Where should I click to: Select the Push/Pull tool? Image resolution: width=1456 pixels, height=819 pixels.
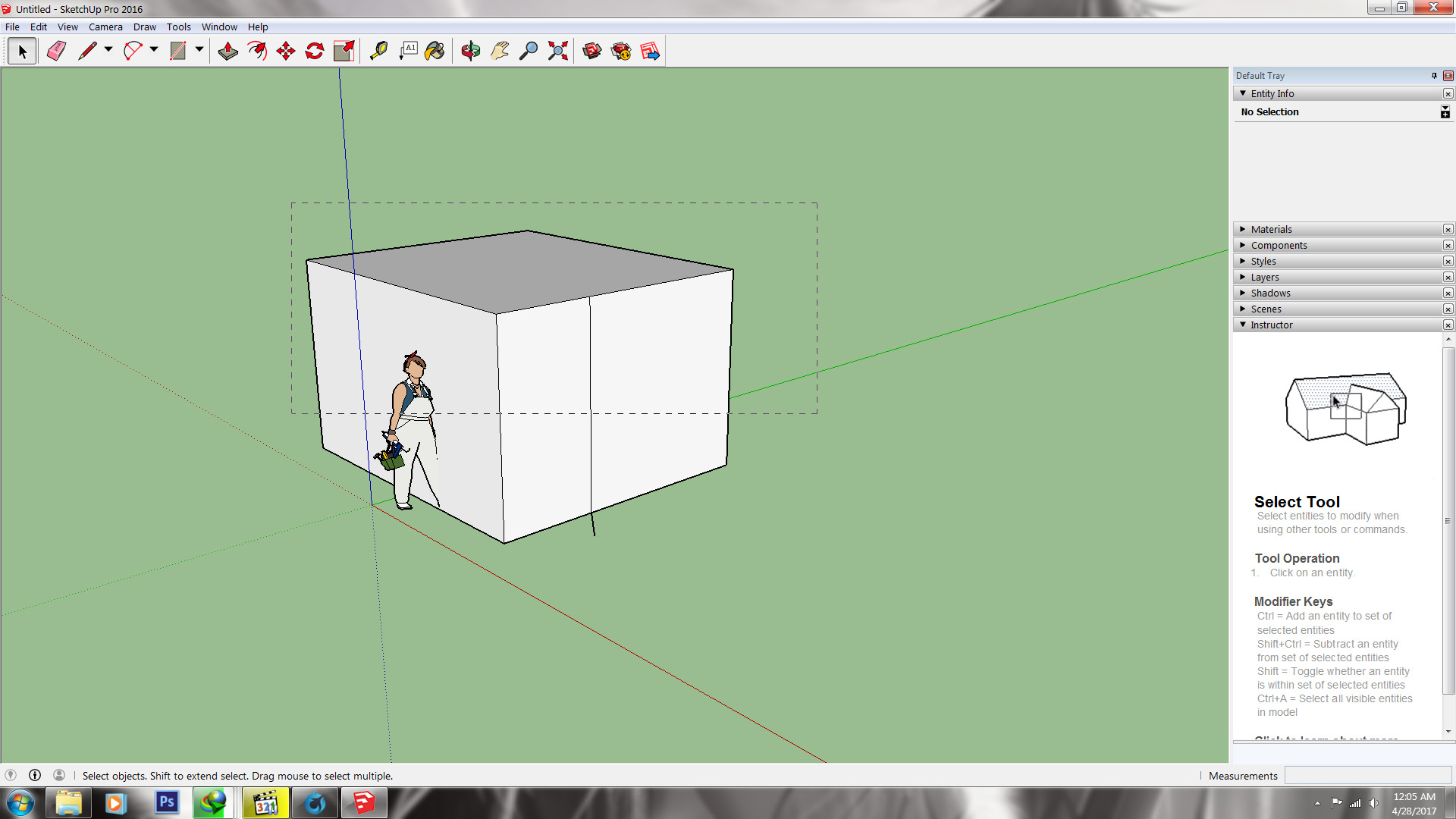pos(227,51)
